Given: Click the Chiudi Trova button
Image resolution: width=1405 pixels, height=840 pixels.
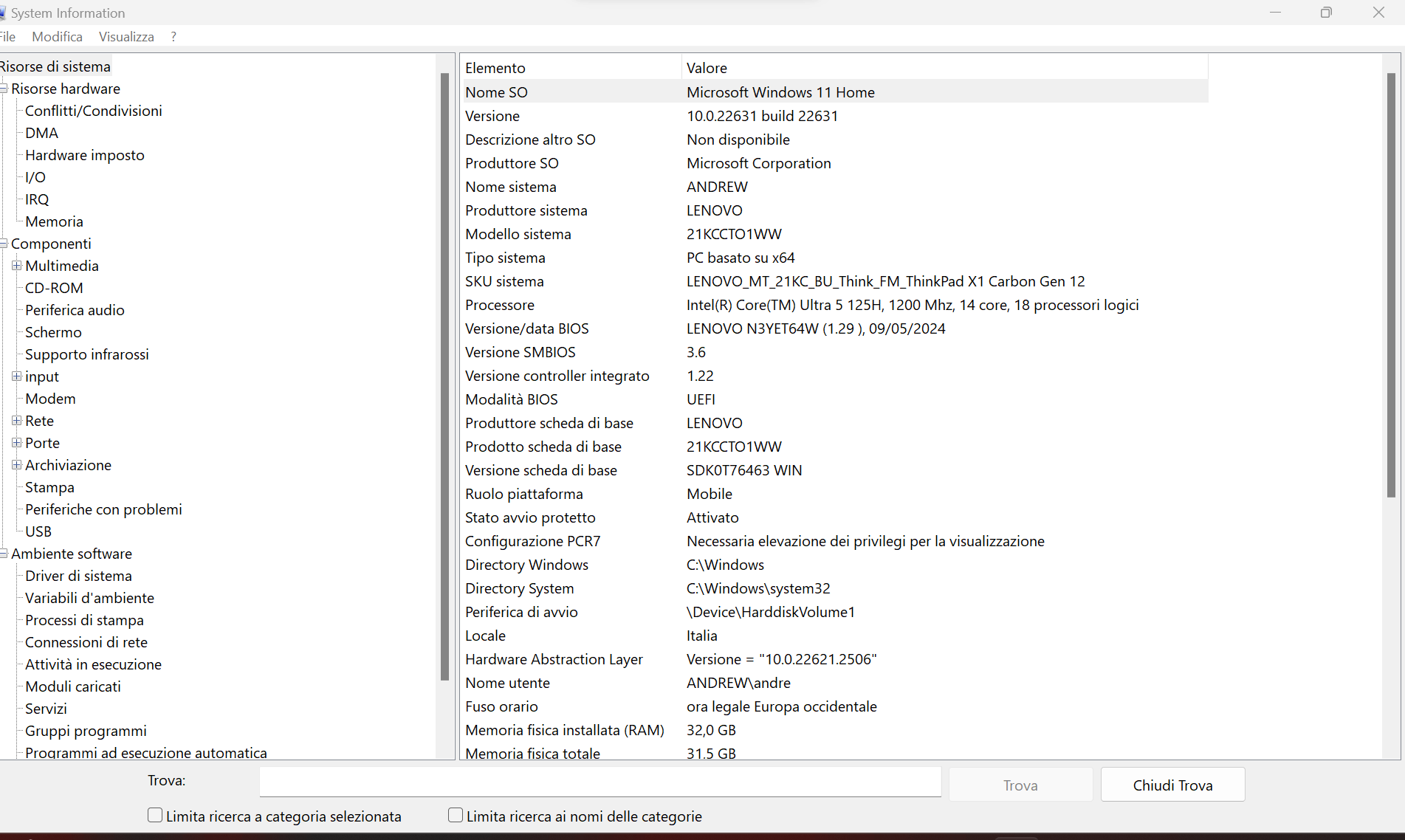Looking at the screenshot, I should 1172,785.
